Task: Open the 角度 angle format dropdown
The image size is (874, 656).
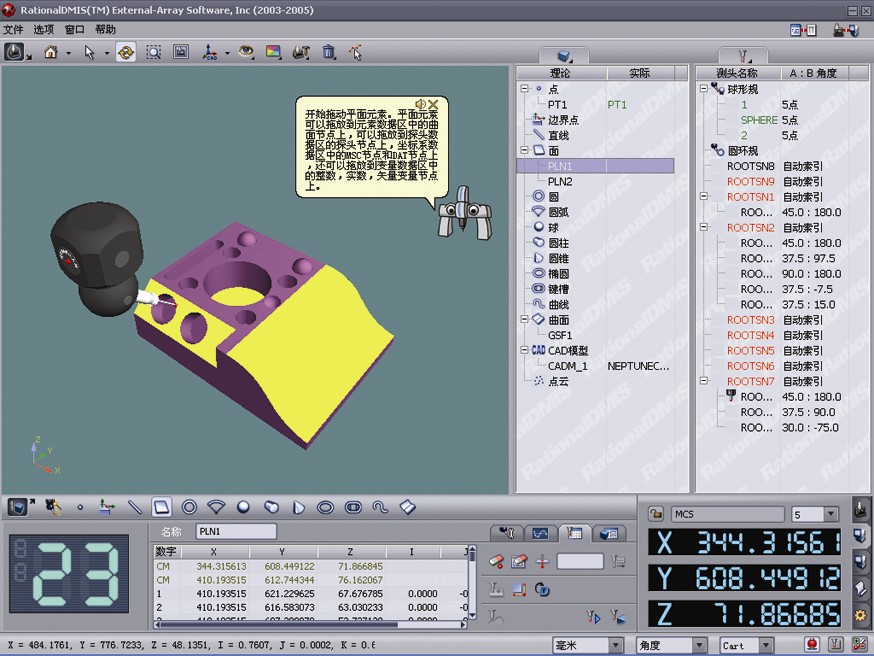Action: tap(699, 646)
